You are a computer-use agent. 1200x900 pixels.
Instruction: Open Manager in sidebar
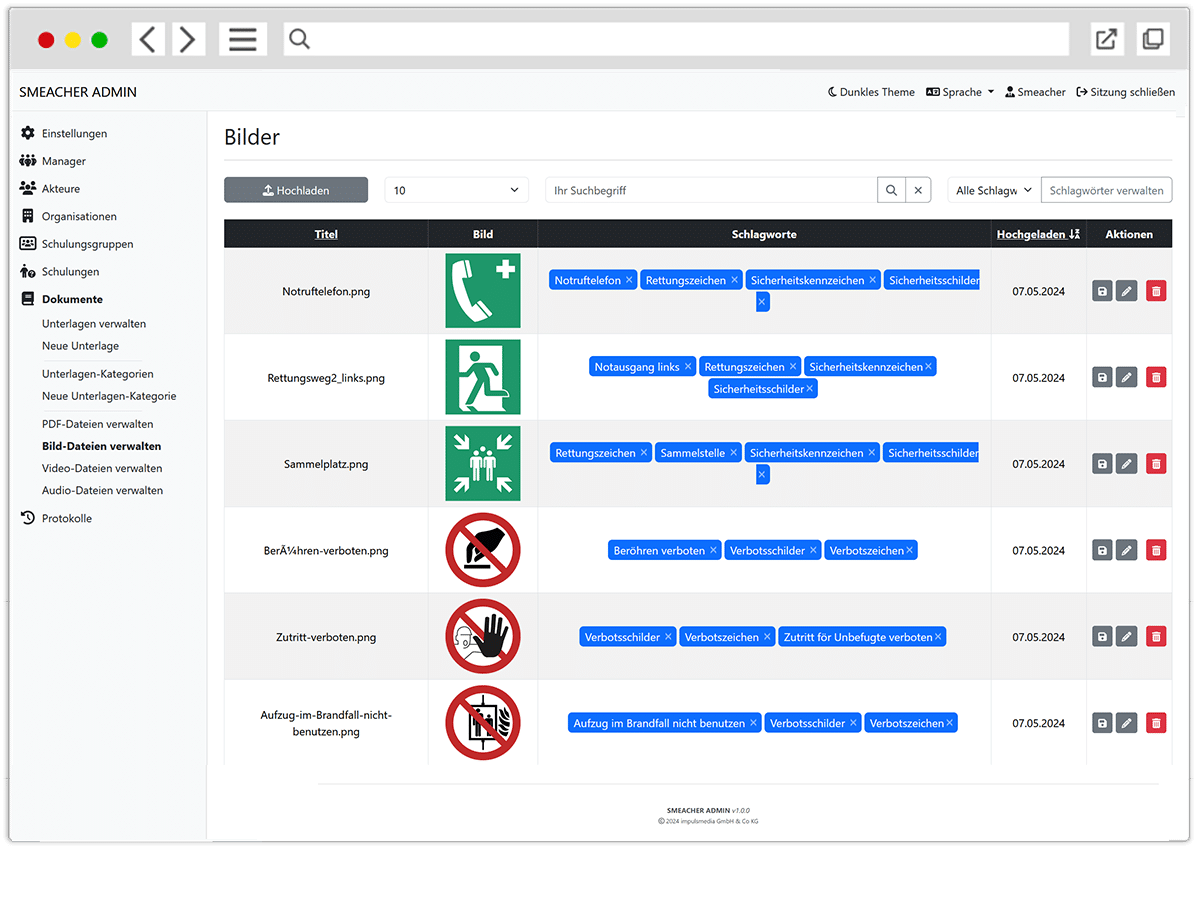(53, 161)
